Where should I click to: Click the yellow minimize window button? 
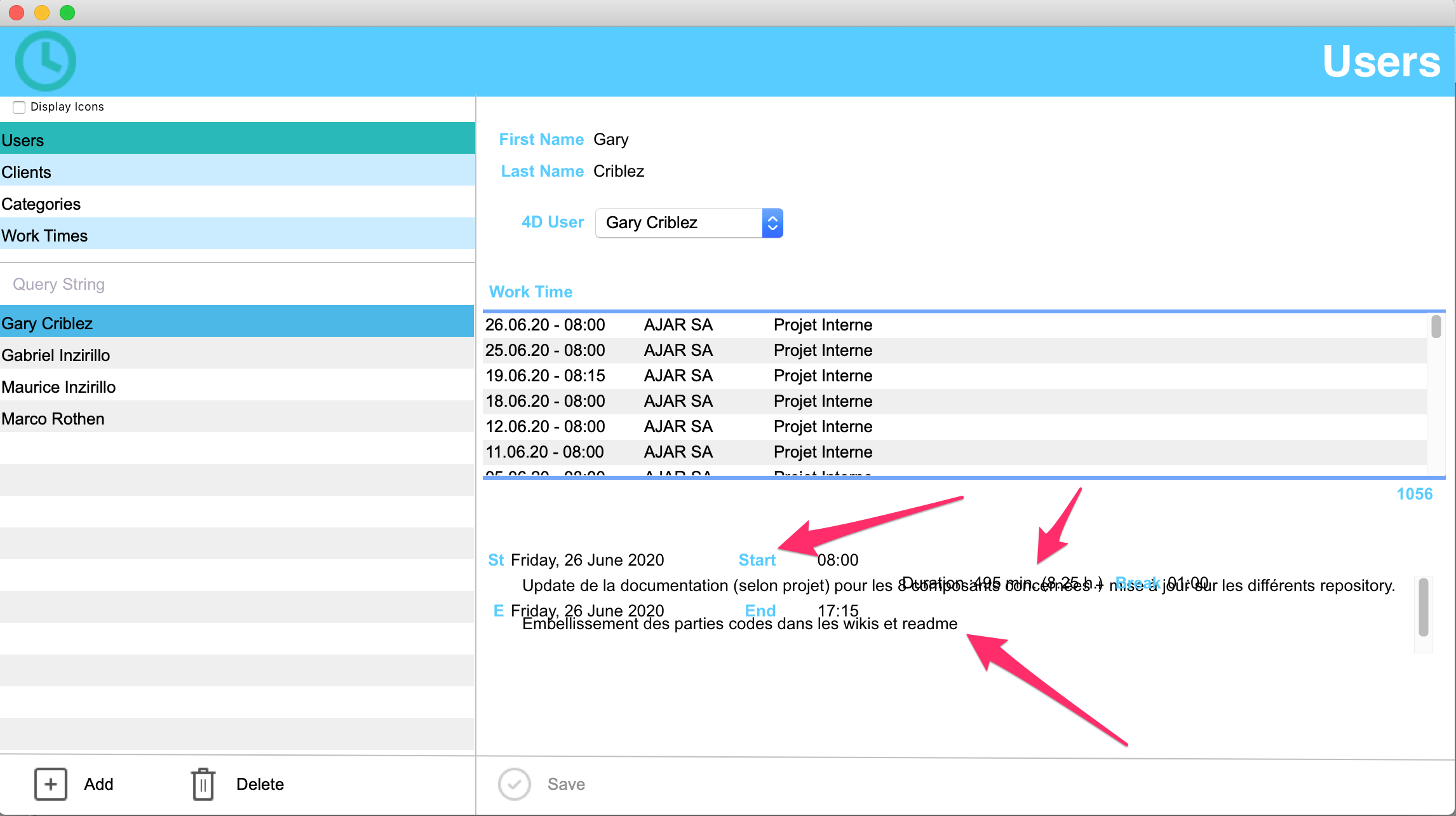[42, 13]
